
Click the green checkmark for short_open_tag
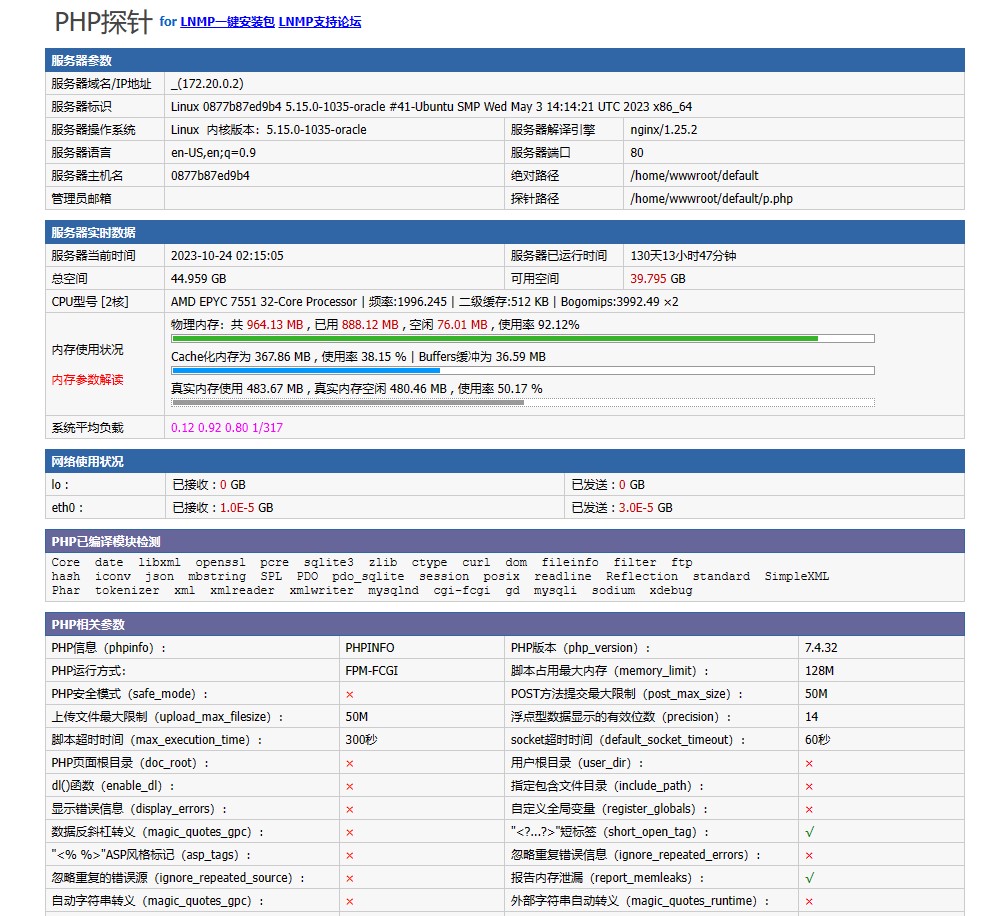pyautogui.click(x=809, y=832)
